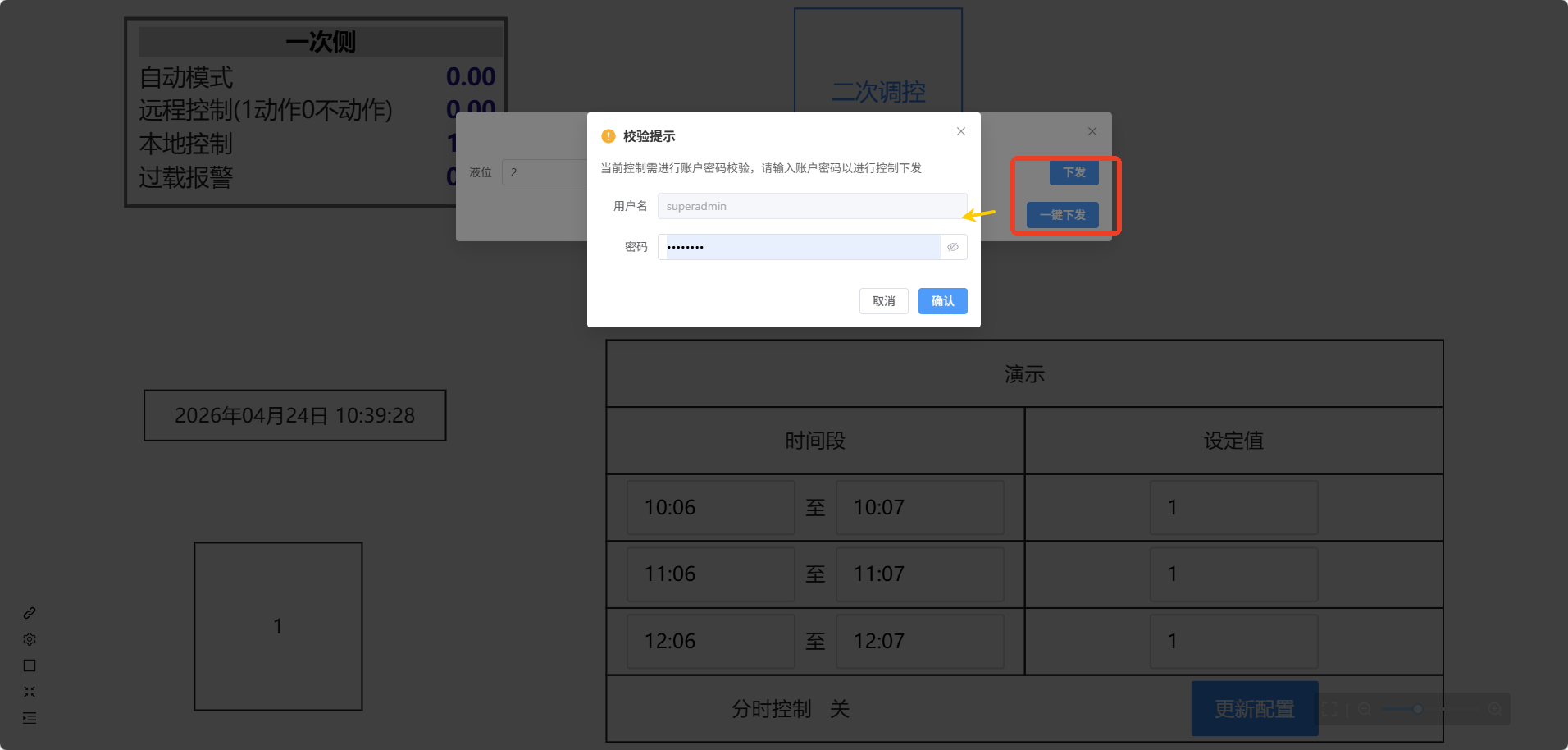Click 设定值 field in the 12:06 row
The height and width of the screenshot is (750, 1568).
tap(1234, 642)
